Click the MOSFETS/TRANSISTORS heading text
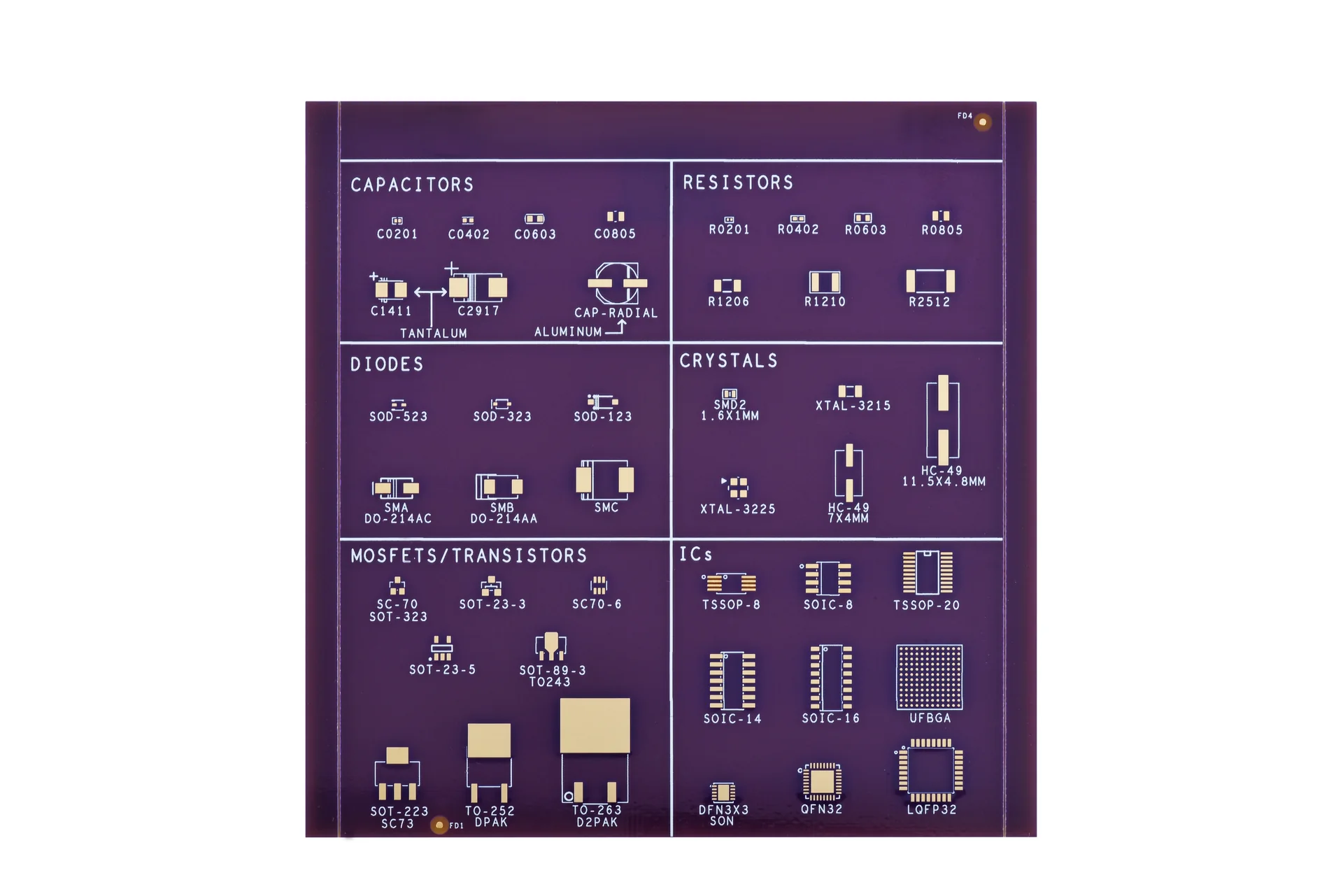Image resolution: width=1343 pixels, height=896 pixels. tap(469, 556)
